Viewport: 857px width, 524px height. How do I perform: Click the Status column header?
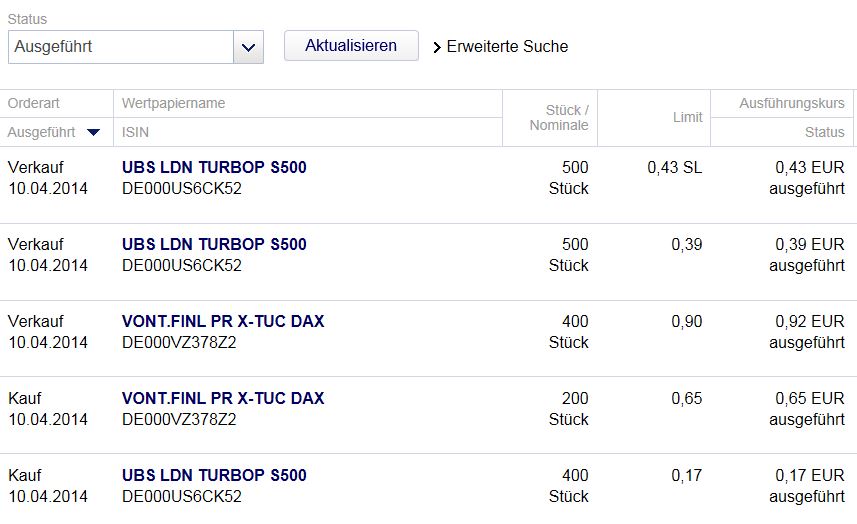click(824, 132)
